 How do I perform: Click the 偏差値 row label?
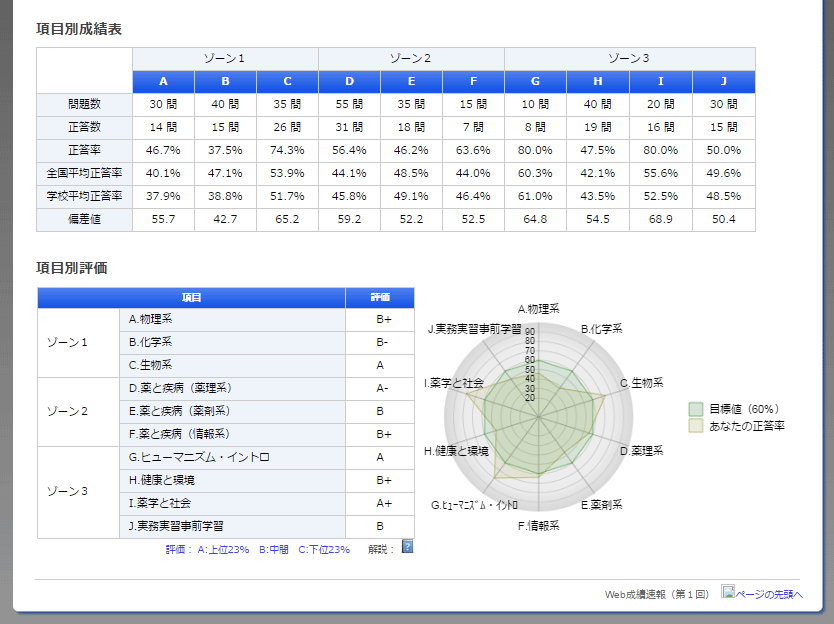(84, 219)
